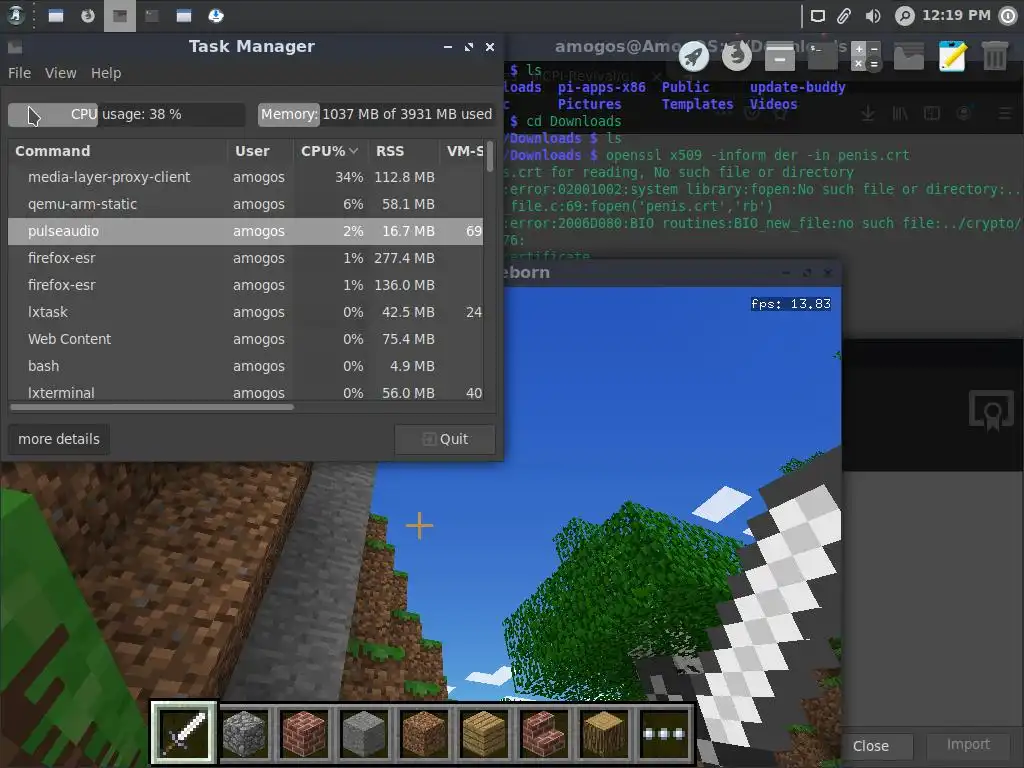Open the power/logout button in the top panel
Viewport: 1024px width, 768px height.
click(x=1008, y=16)
